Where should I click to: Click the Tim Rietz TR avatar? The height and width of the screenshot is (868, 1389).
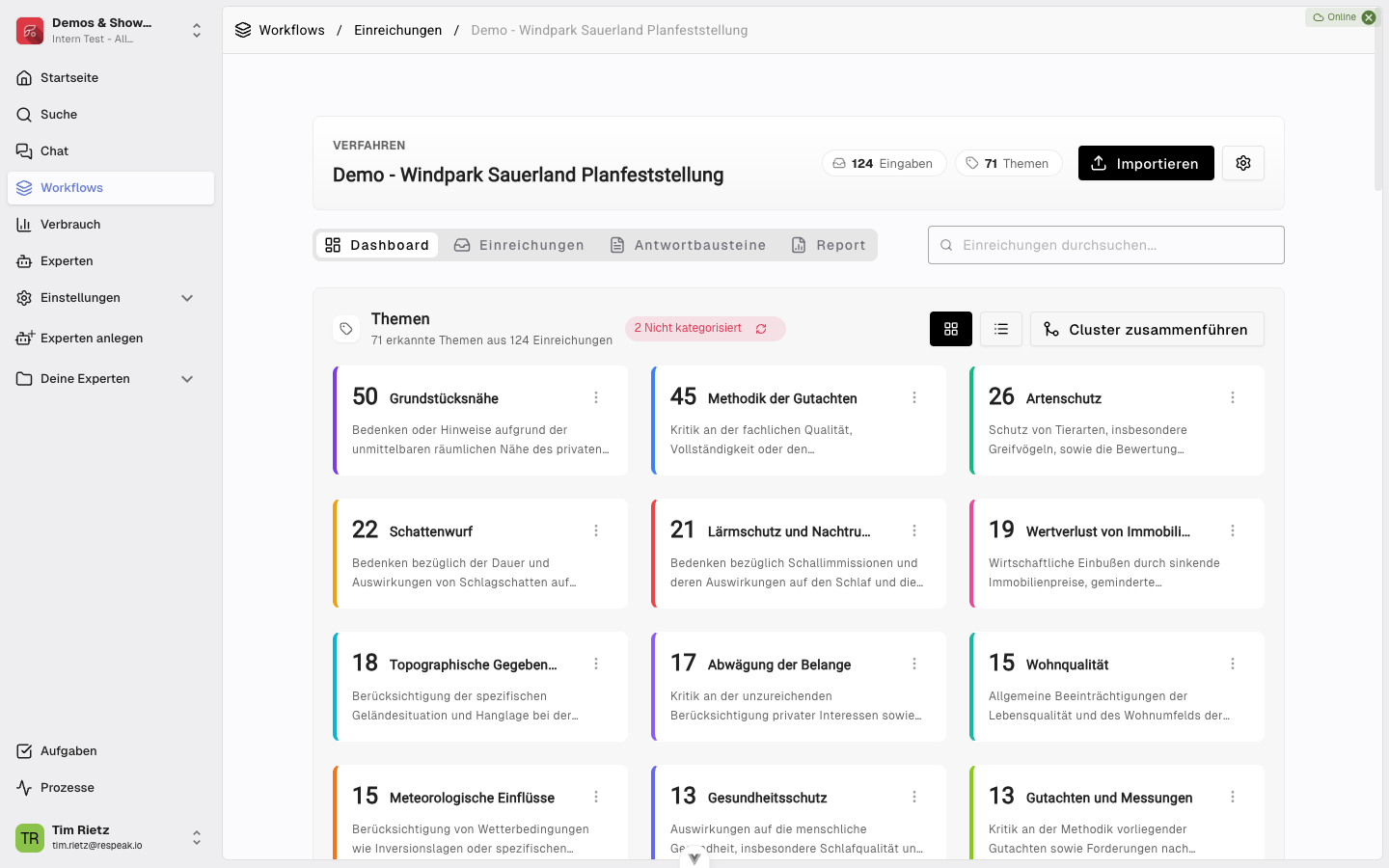(x=30, y=838)
